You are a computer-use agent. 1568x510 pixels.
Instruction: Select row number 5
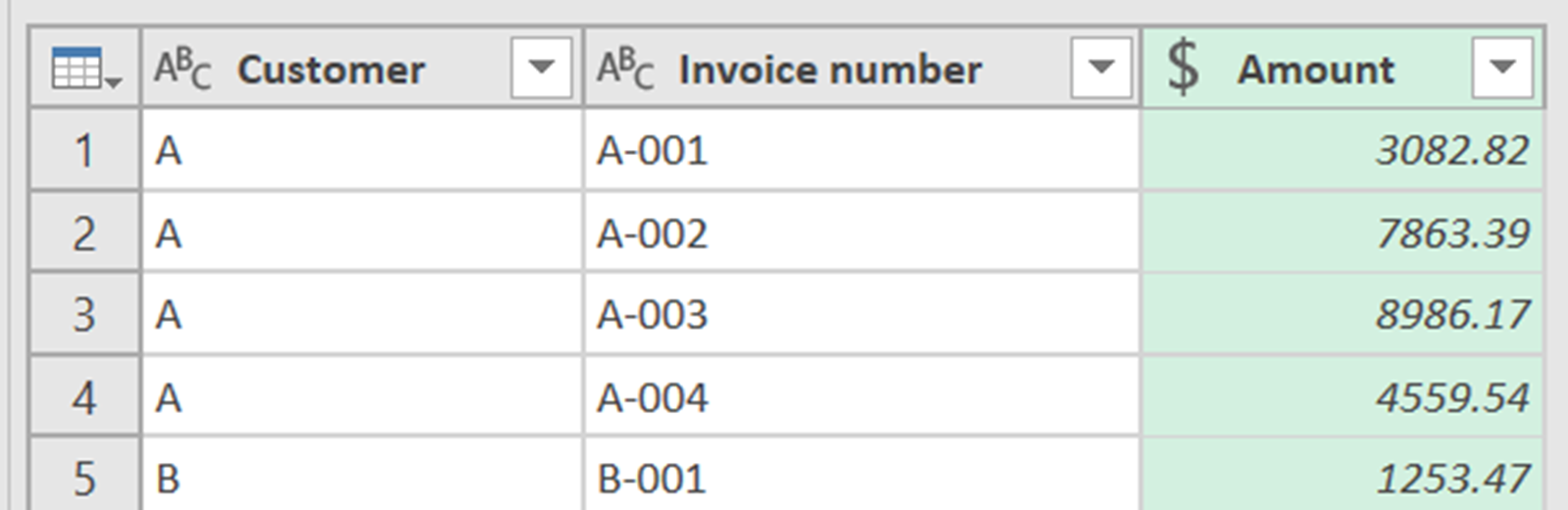pos(84,479)
